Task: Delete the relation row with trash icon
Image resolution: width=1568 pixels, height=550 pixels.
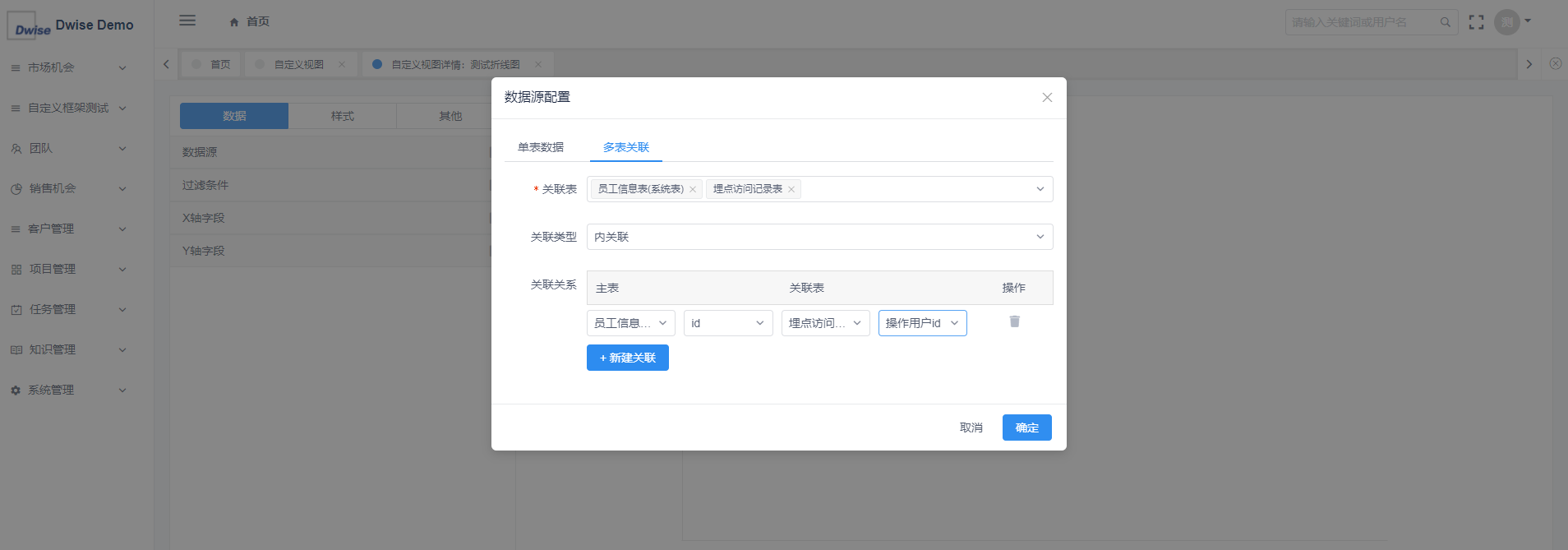Action: coord(1014,321)
